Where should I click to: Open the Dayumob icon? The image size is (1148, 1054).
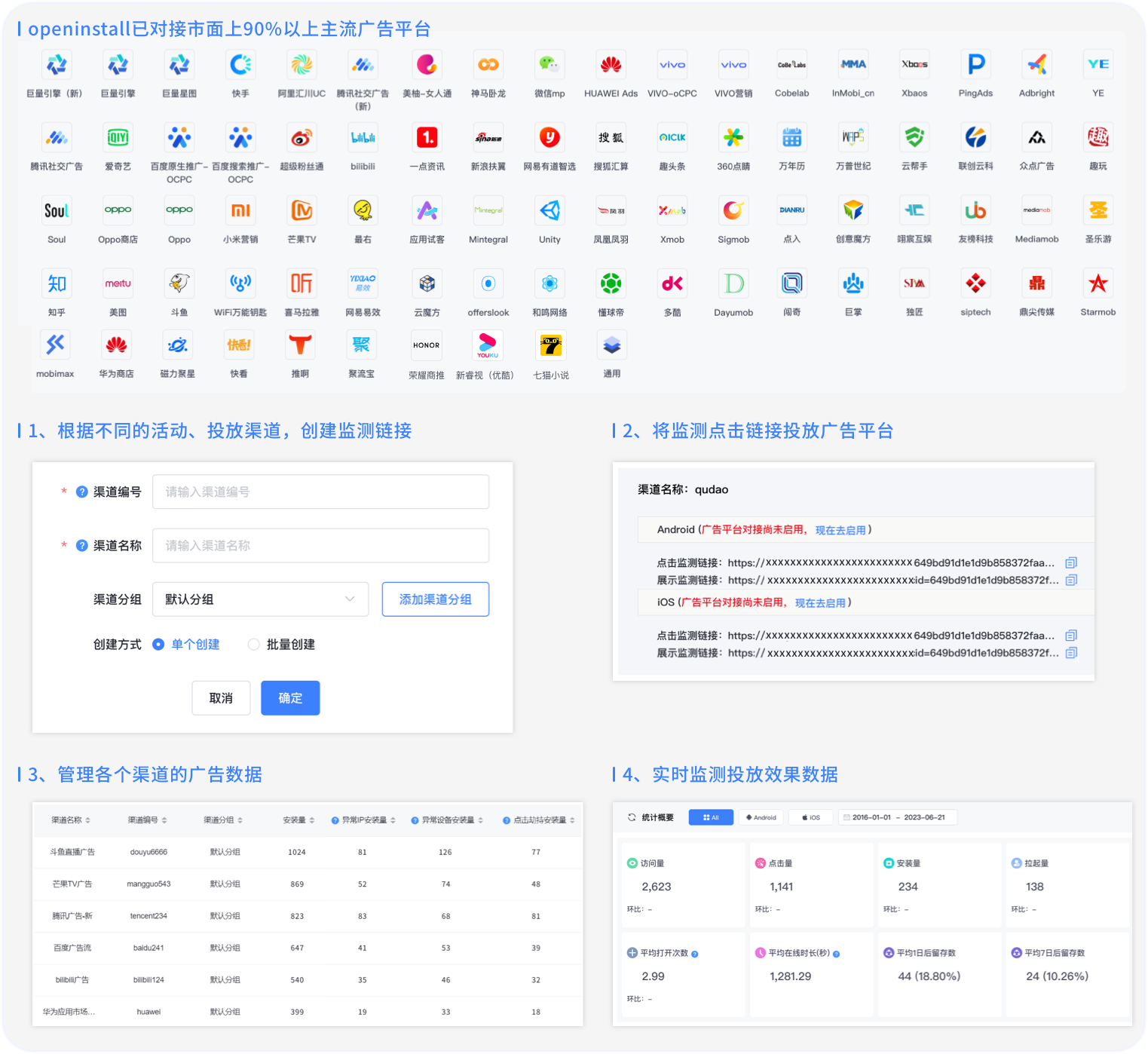pos(733,283)
